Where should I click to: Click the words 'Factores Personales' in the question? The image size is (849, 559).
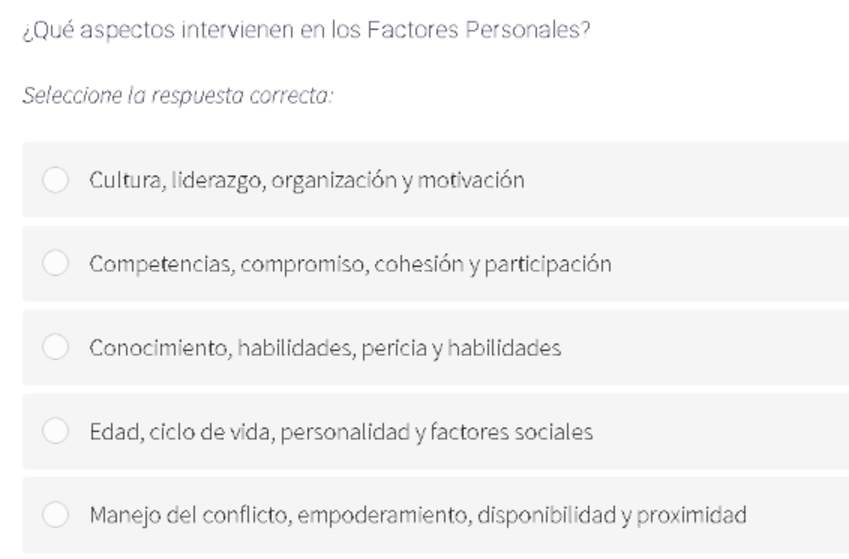(479, 30)
